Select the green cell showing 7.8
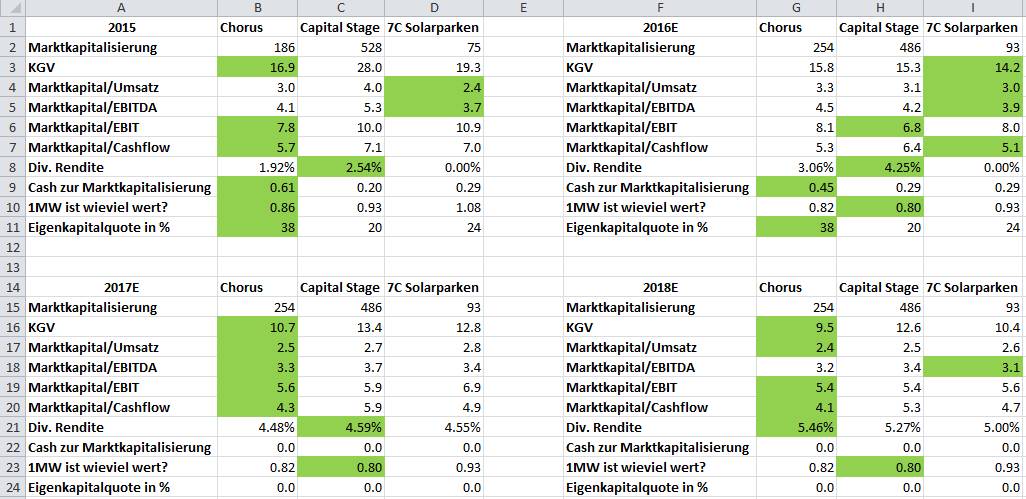Image resolution: width=1026 pixels, height=499 pixels. point(257,128)
